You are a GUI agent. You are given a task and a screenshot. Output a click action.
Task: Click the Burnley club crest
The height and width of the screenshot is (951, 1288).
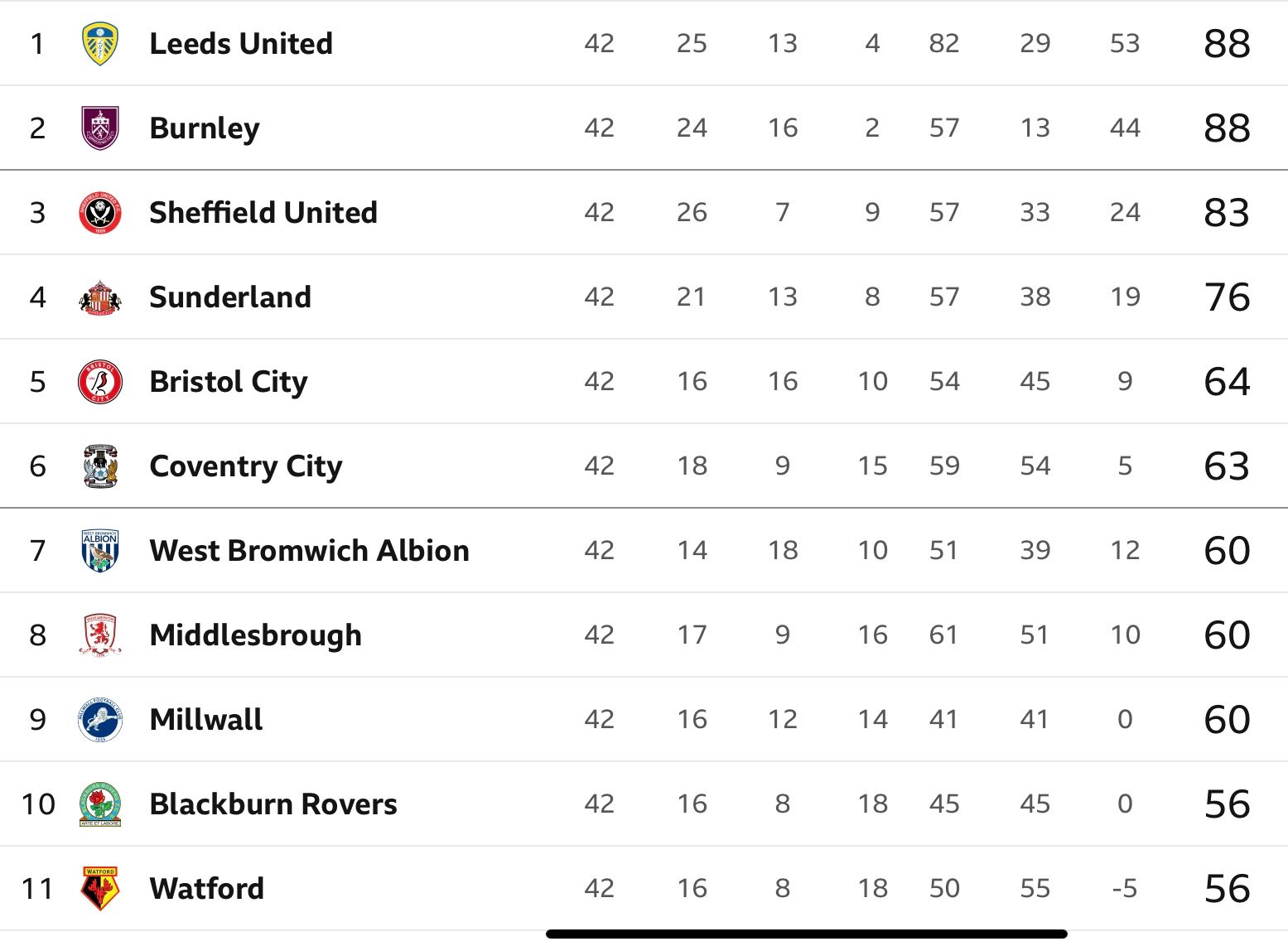click(x=100, y=128)
